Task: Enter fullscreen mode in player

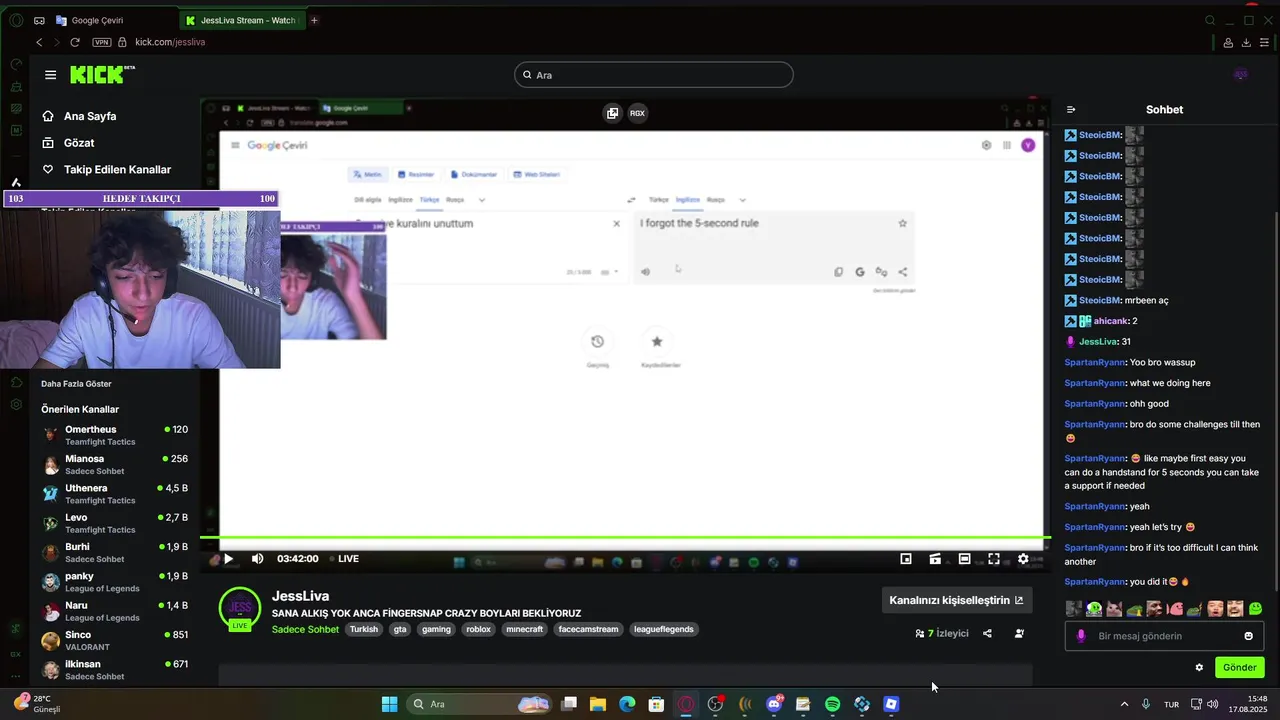Action: coord(994,559)
